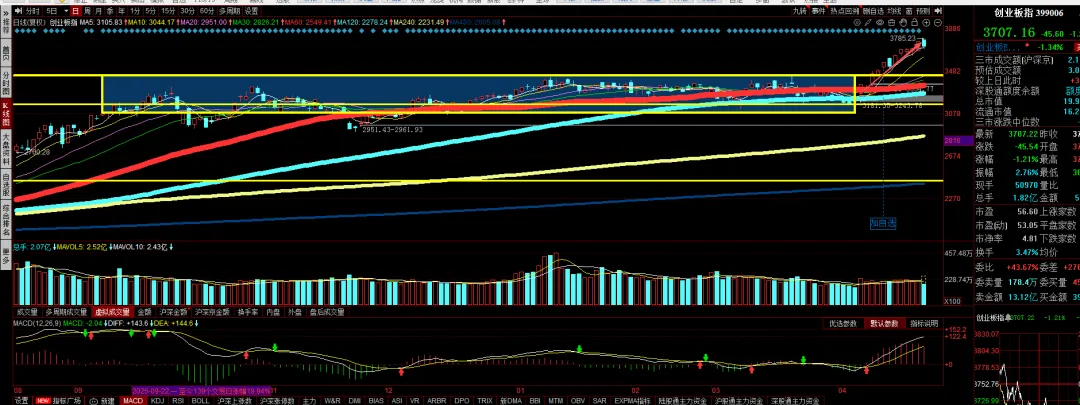Click the 加自选 label on chart
Viewport: 1080px width, 405px height.
point(882,223)
